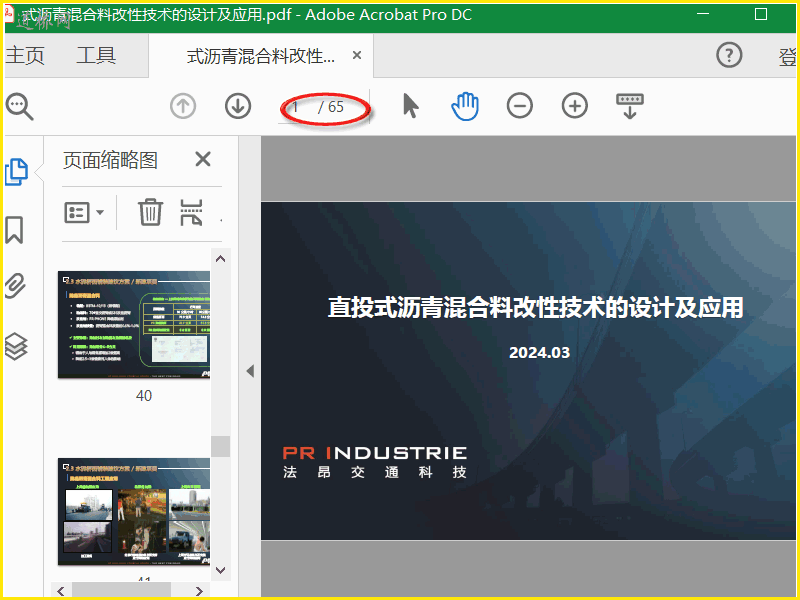
Task: Collapse navigation pane with side arrow
Action: click(x=250, y=371)
